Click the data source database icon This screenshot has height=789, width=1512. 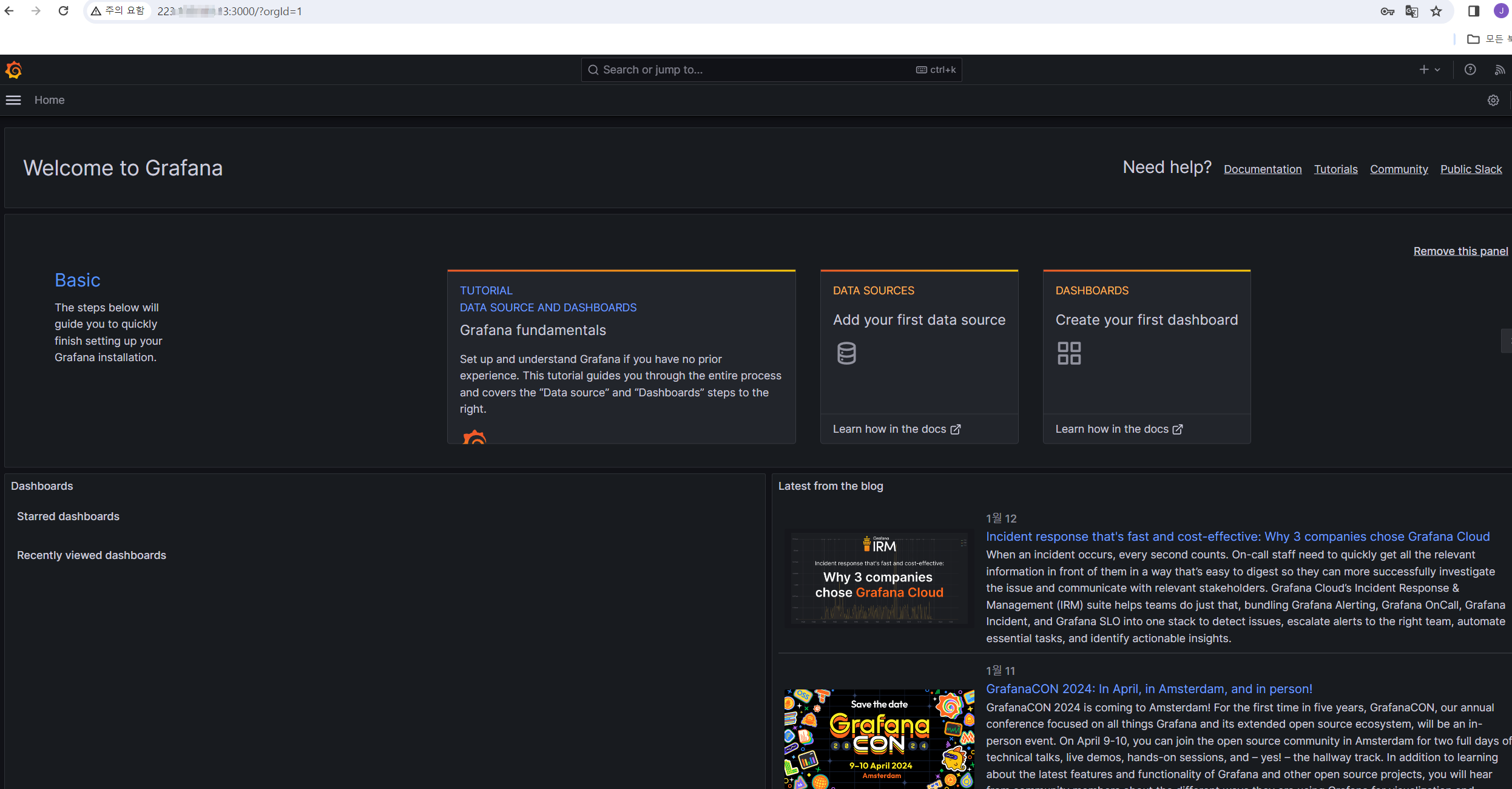pyautogui.click(x=846, y=353)
